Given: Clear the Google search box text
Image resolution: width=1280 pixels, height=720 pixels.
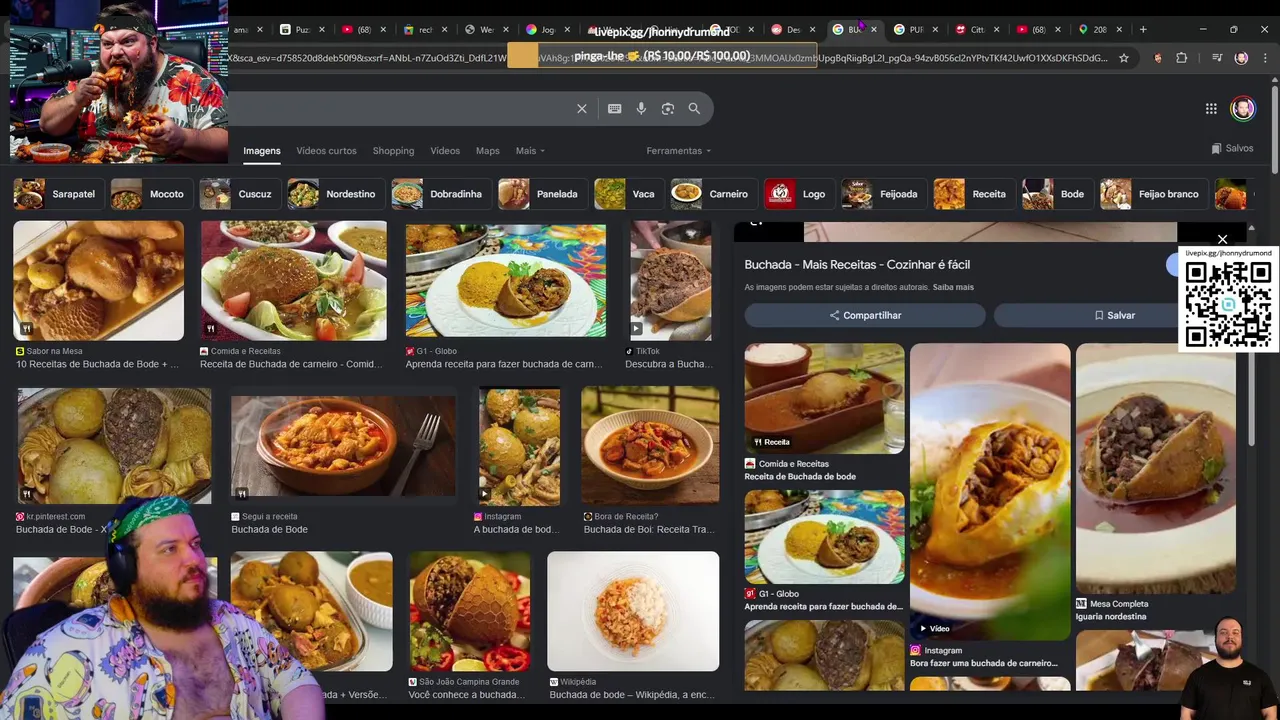Looking at the screenshot, I should [x=582, y=109].
